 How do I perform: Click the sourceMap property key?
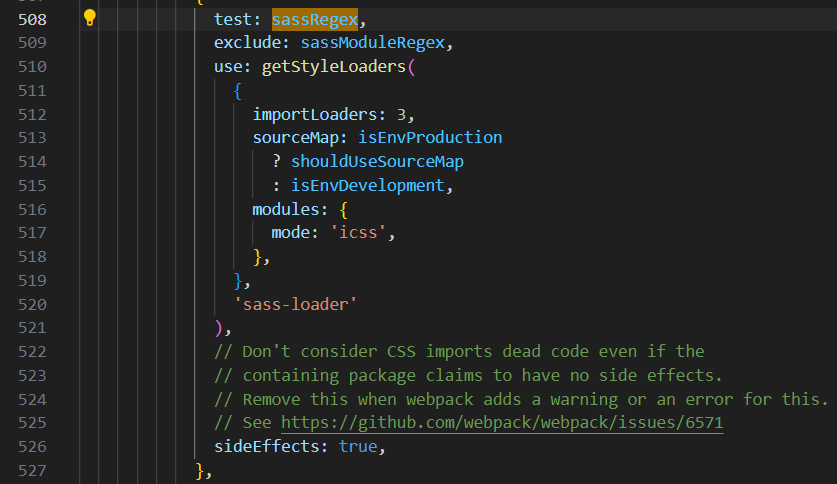[x=295, y=138]
